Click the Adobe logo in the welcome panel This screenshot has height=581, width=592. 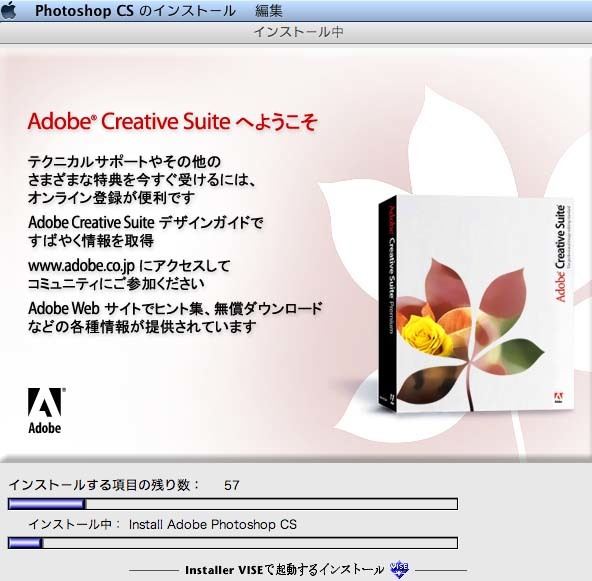(x=46, y=411)
